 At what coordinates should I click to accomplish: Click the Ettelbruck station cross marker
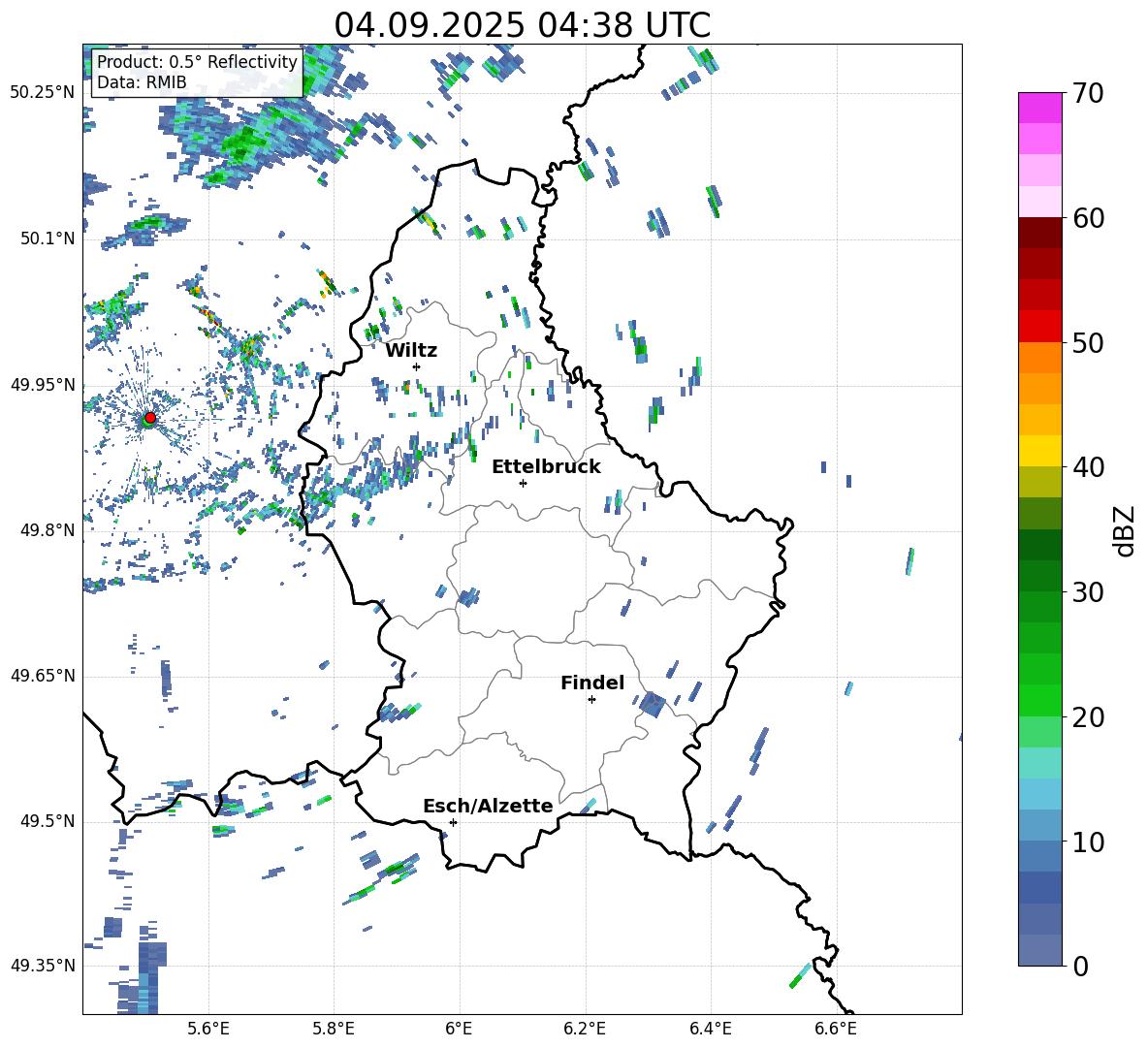pos(523,483)
